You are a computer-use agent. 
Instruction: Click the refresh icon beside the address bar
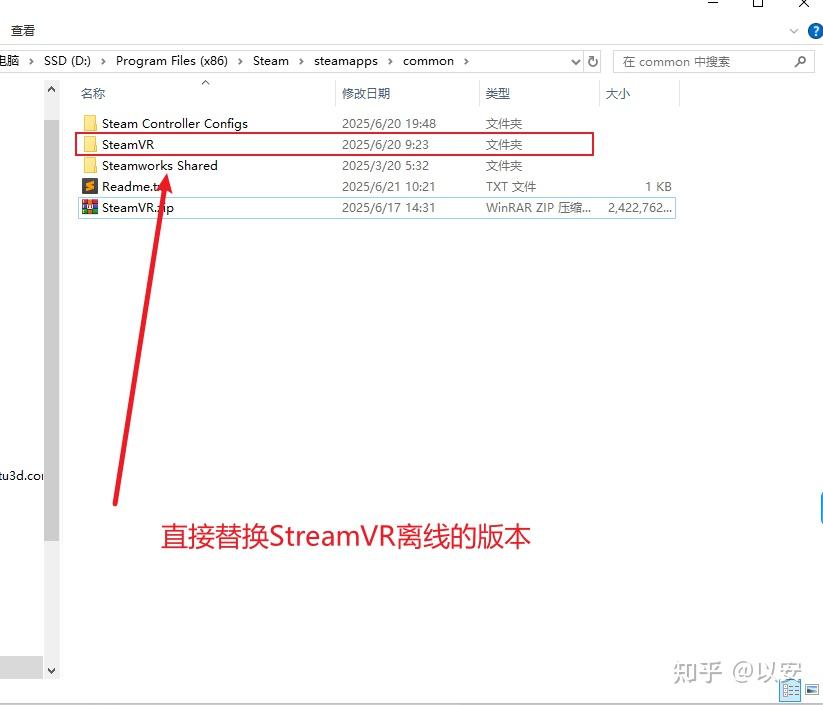593,61
